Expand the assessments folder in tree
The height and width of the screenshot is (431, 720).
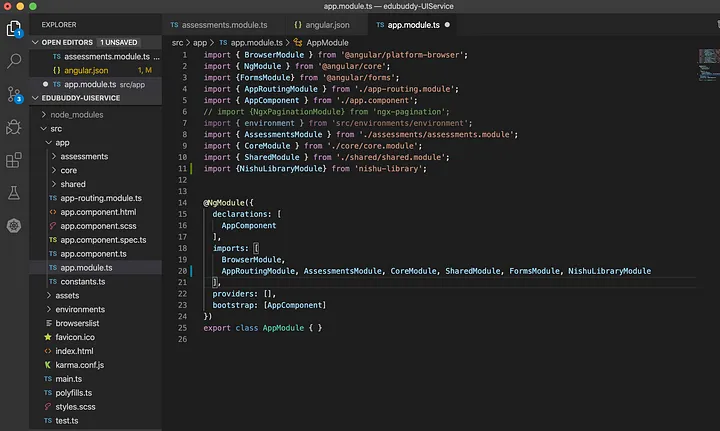[85, 156]
